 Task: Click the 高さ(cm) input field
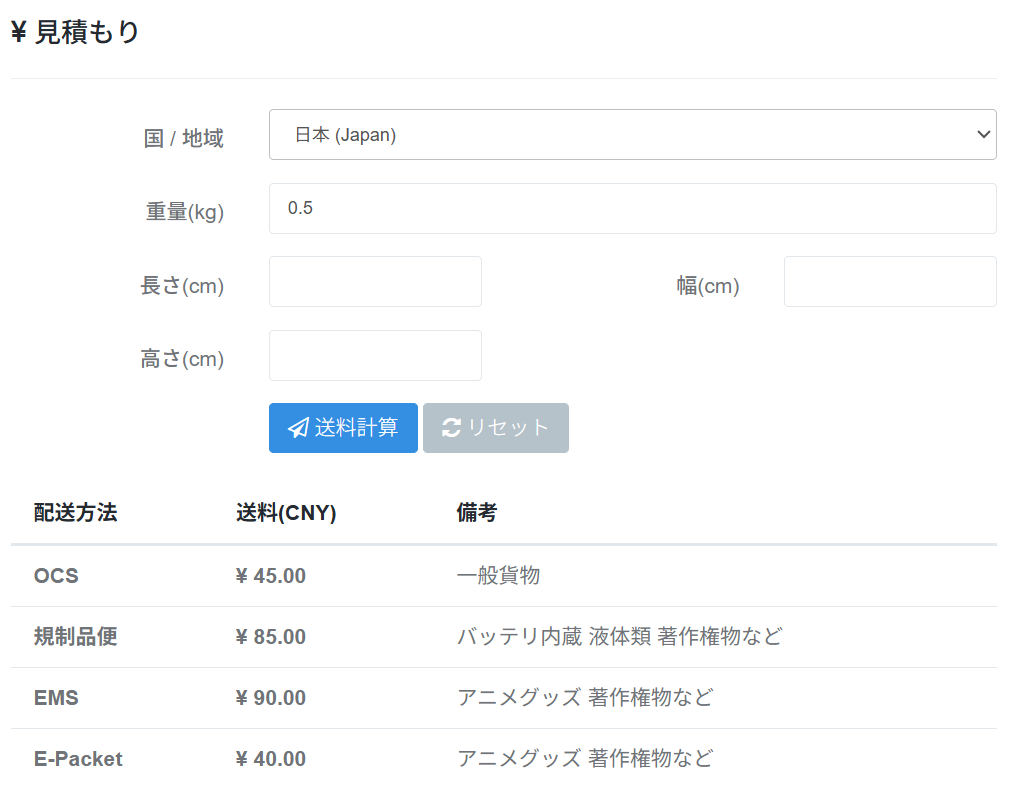click(375, 356)
